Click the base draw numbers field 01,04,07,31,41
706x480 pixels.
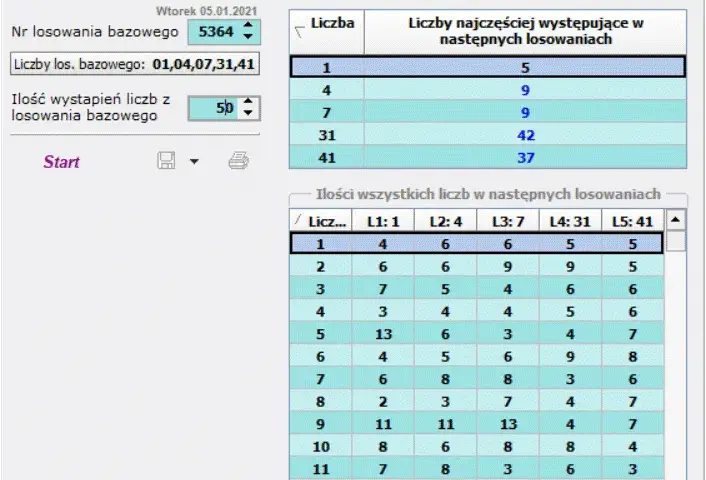pos(135,64)
